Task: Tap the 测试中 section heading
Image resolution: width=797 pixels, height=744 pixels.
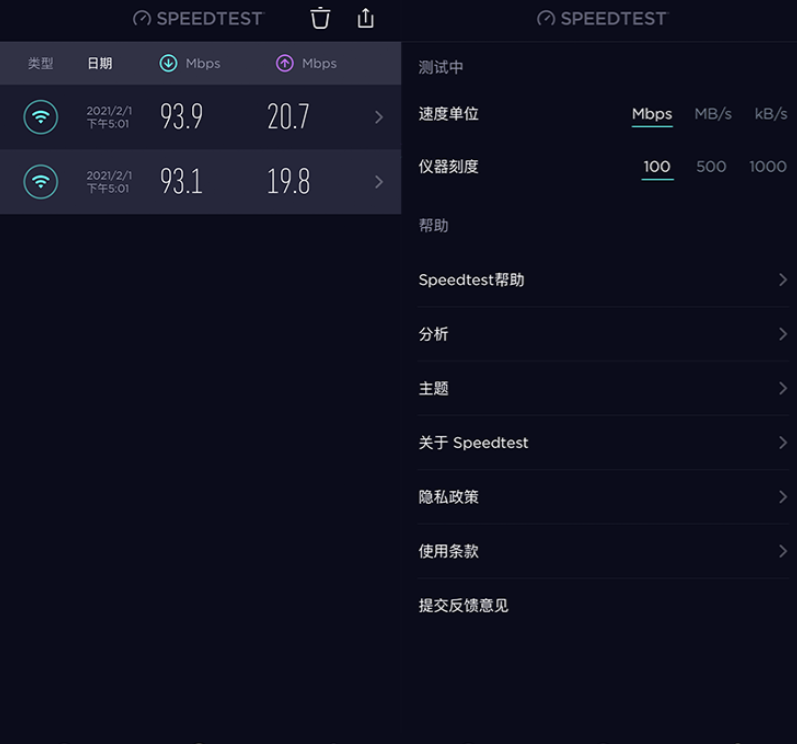Action: click(x=441, y=67)
